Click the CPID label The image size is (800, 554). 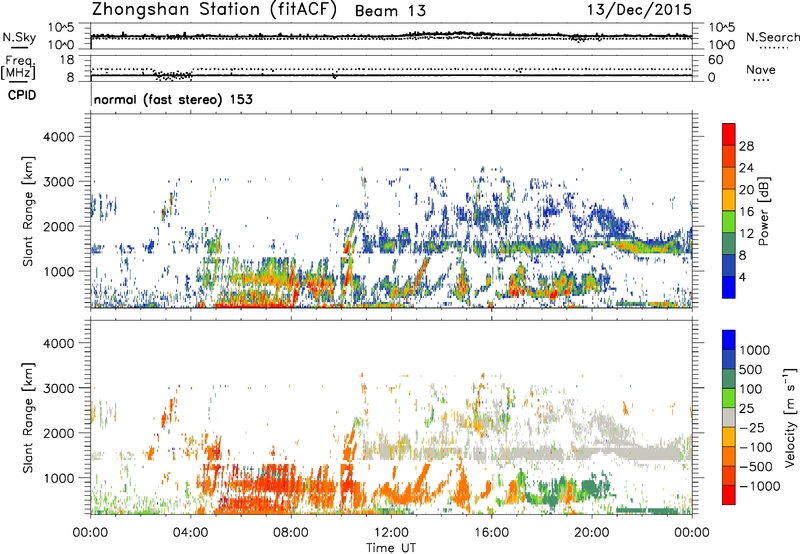point(22,95)
